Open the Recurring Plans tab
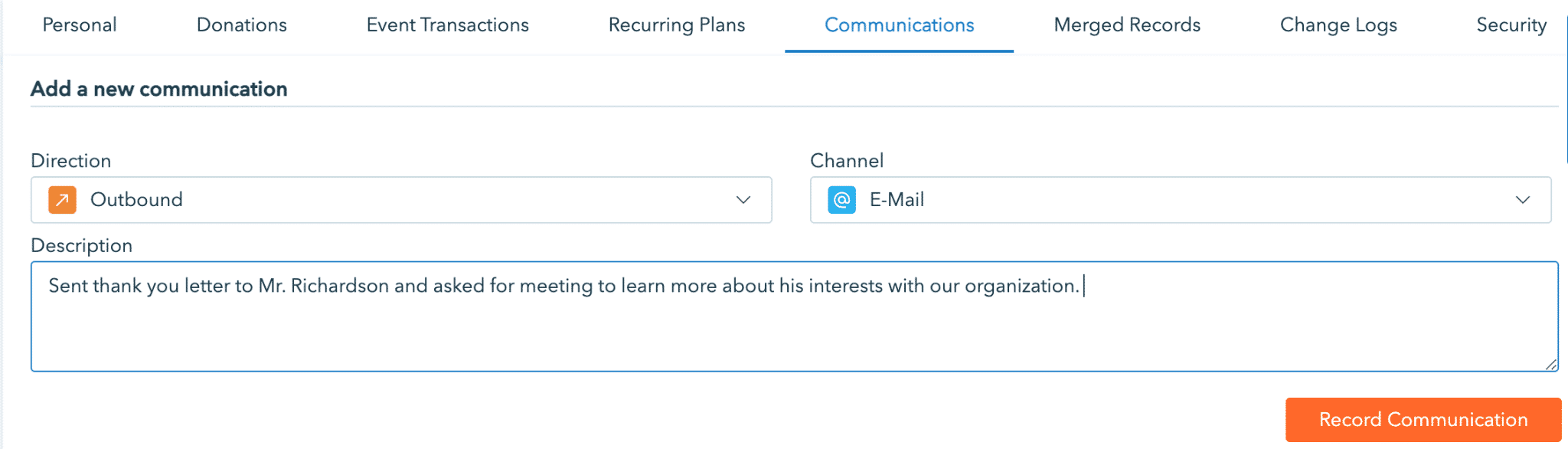This screenshot has width=1568, height=449. pos(676,25)
